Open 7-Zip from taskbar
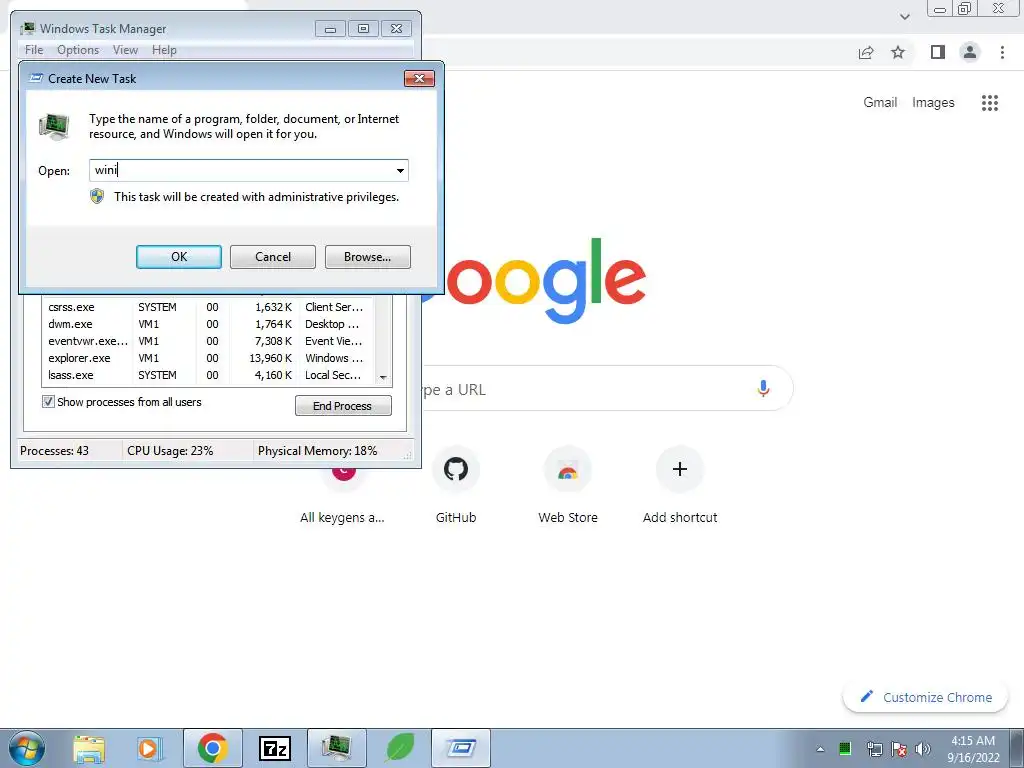Image resolution: width=1024 pixels, height=768 pixels. 275,748
